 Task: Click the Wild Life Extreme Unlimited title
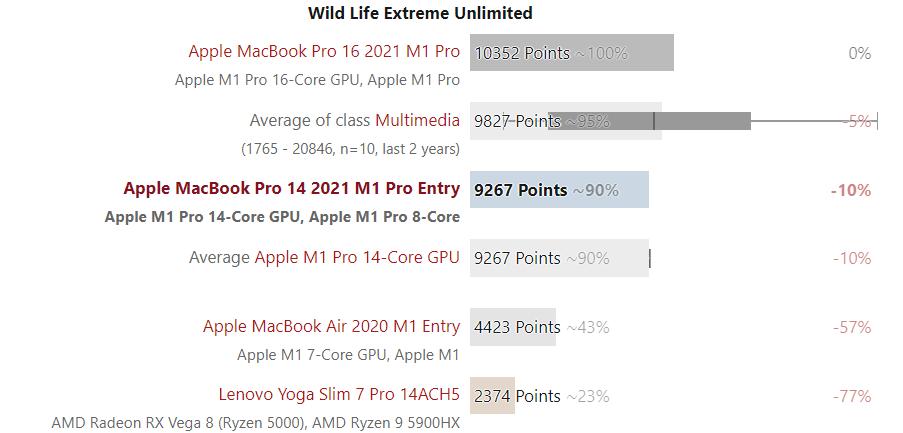click(x=420, y=13)
